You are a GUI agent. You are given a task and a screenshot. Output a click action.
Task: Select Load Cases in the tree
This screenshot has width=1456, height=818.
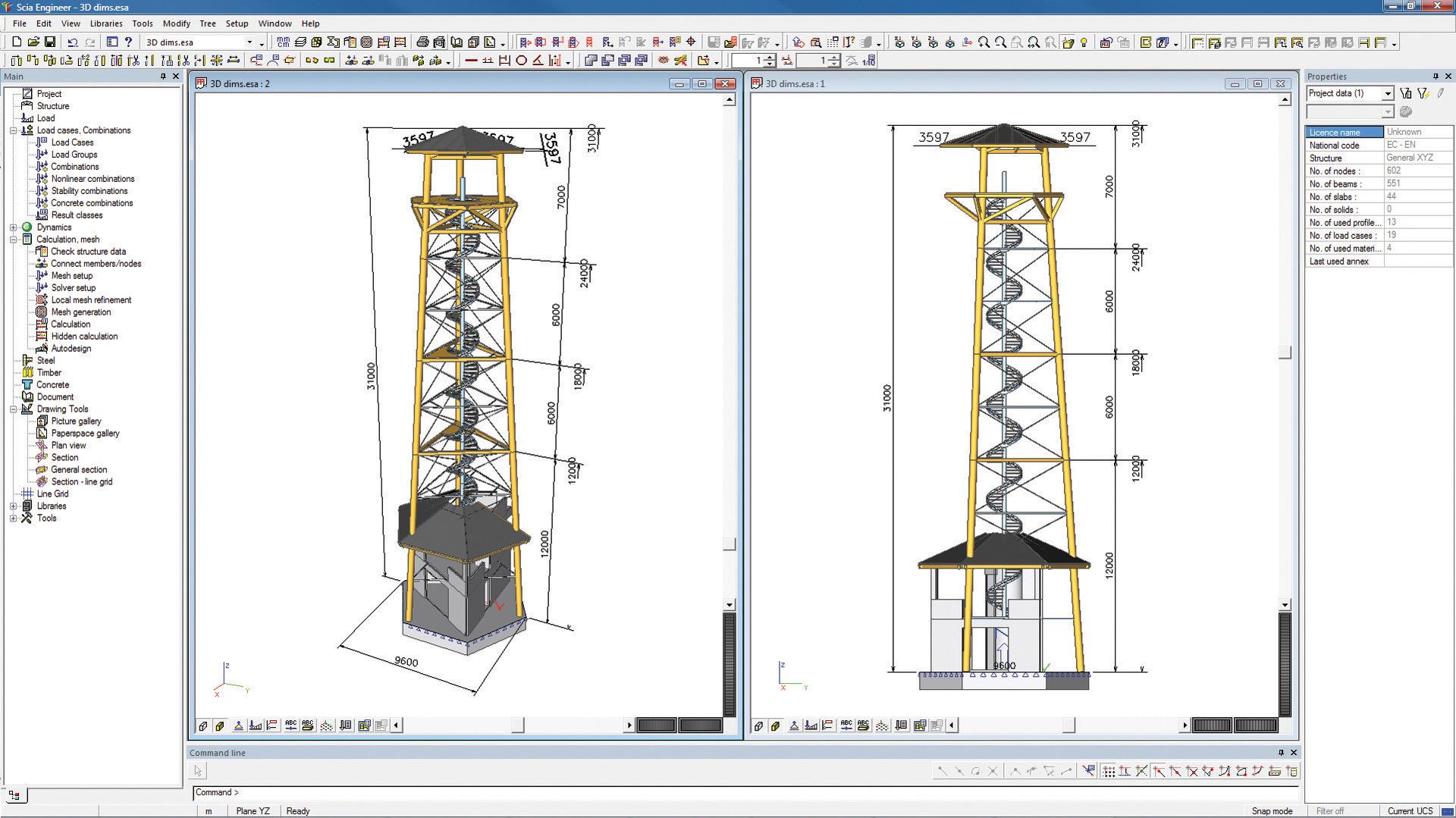tap(72, 143)
